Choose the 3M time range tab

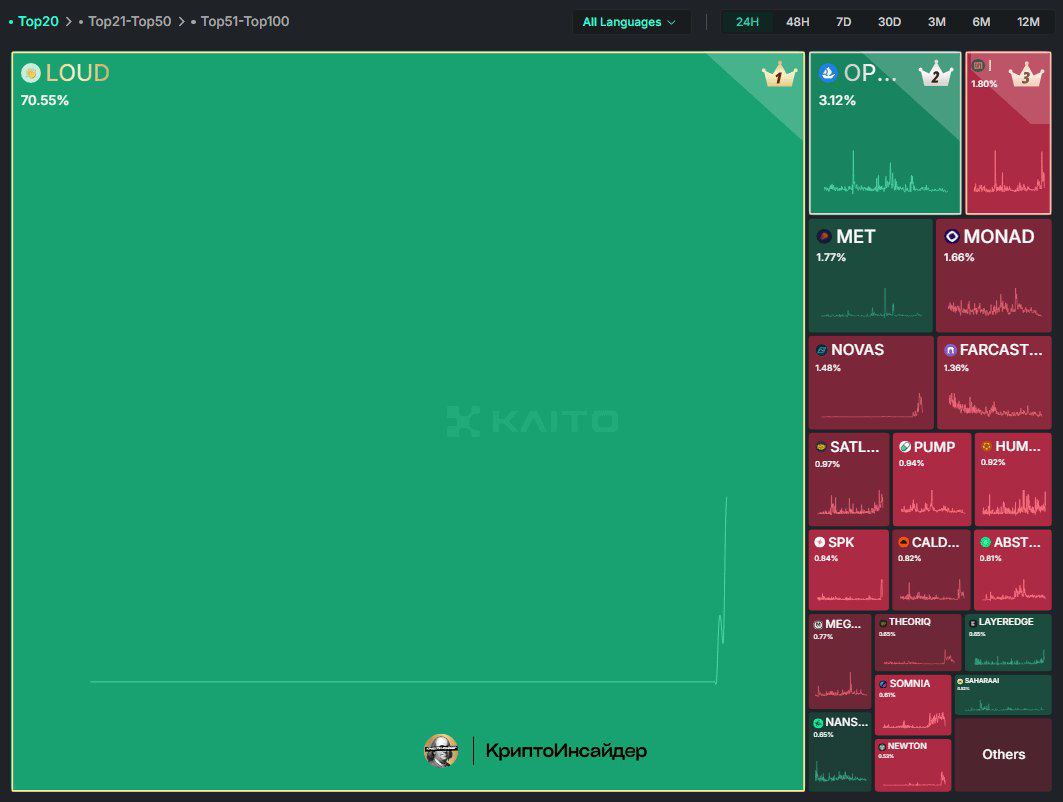[937, 22]
